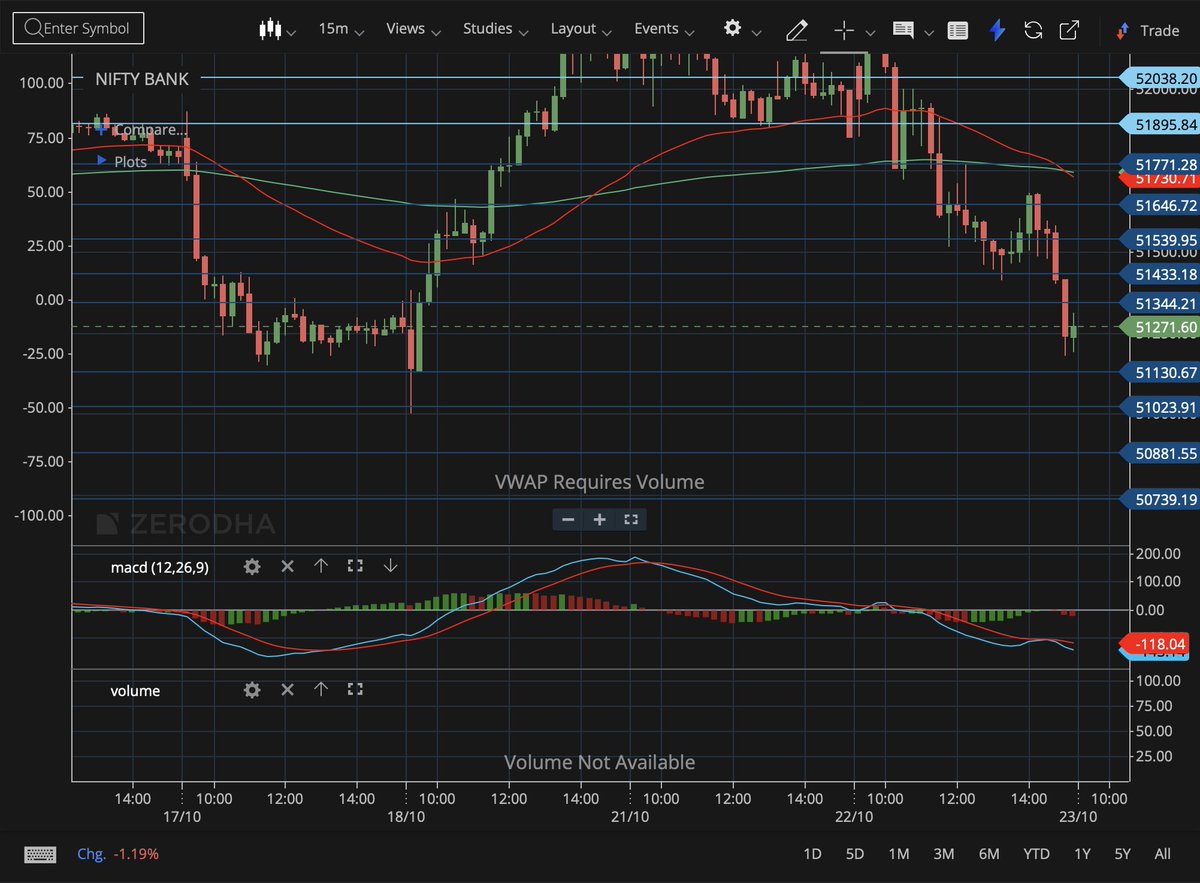Click the 50739.19 price level tag
This screenshot has width=1200, height=883.
1160,499
